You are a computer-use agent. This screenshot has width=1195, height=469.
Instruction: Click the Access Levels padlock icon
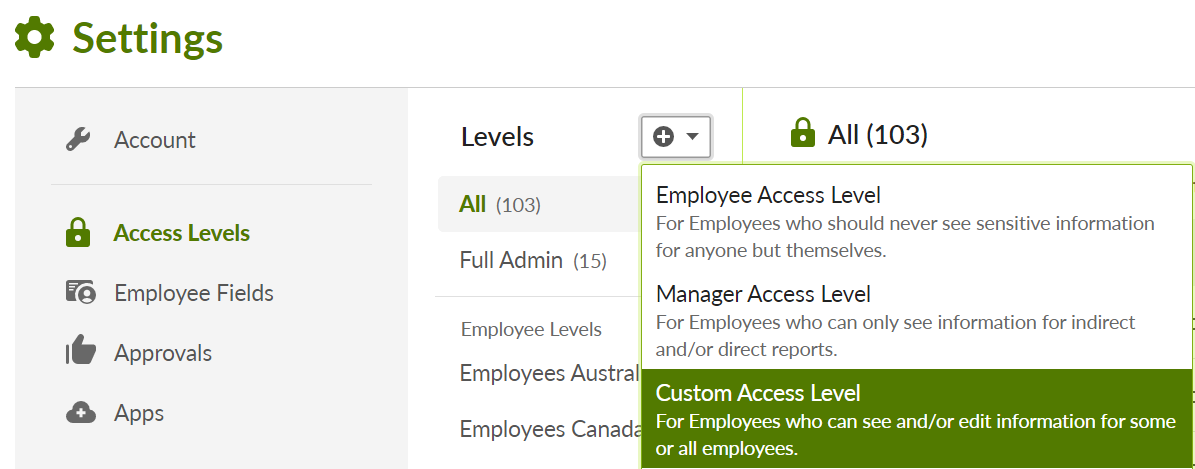[78, 234]
